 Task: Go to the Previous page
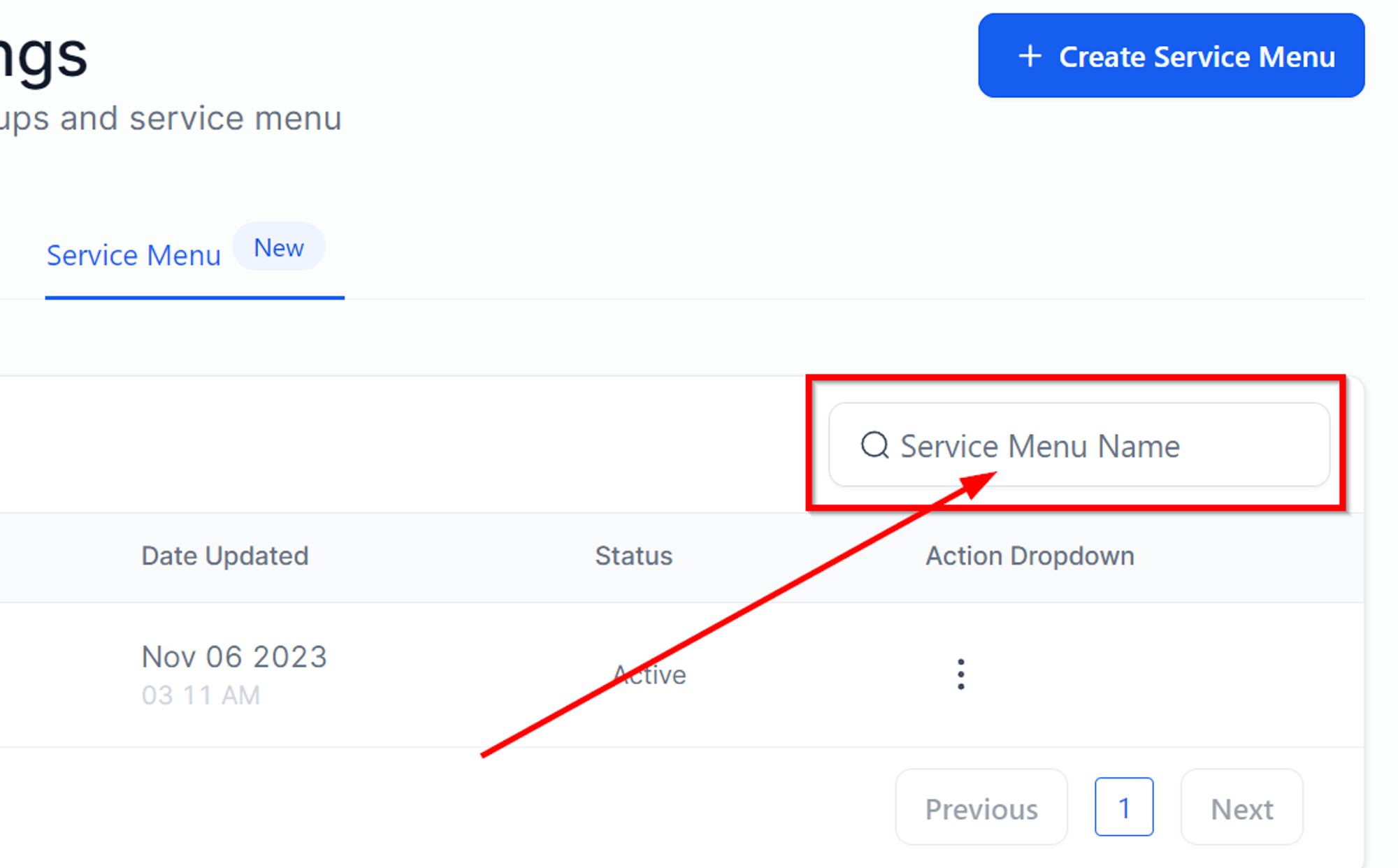[x=981, y=807]
